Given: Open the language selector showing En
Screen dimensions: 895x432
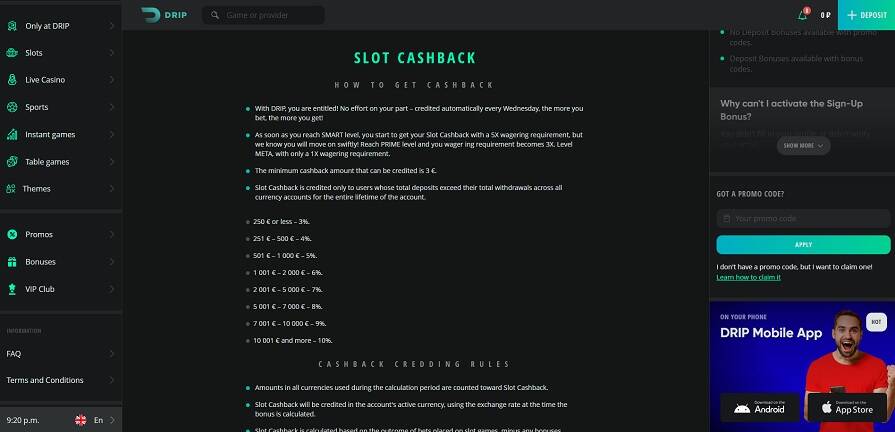Looking at the screenshot, I should point(94,420).
